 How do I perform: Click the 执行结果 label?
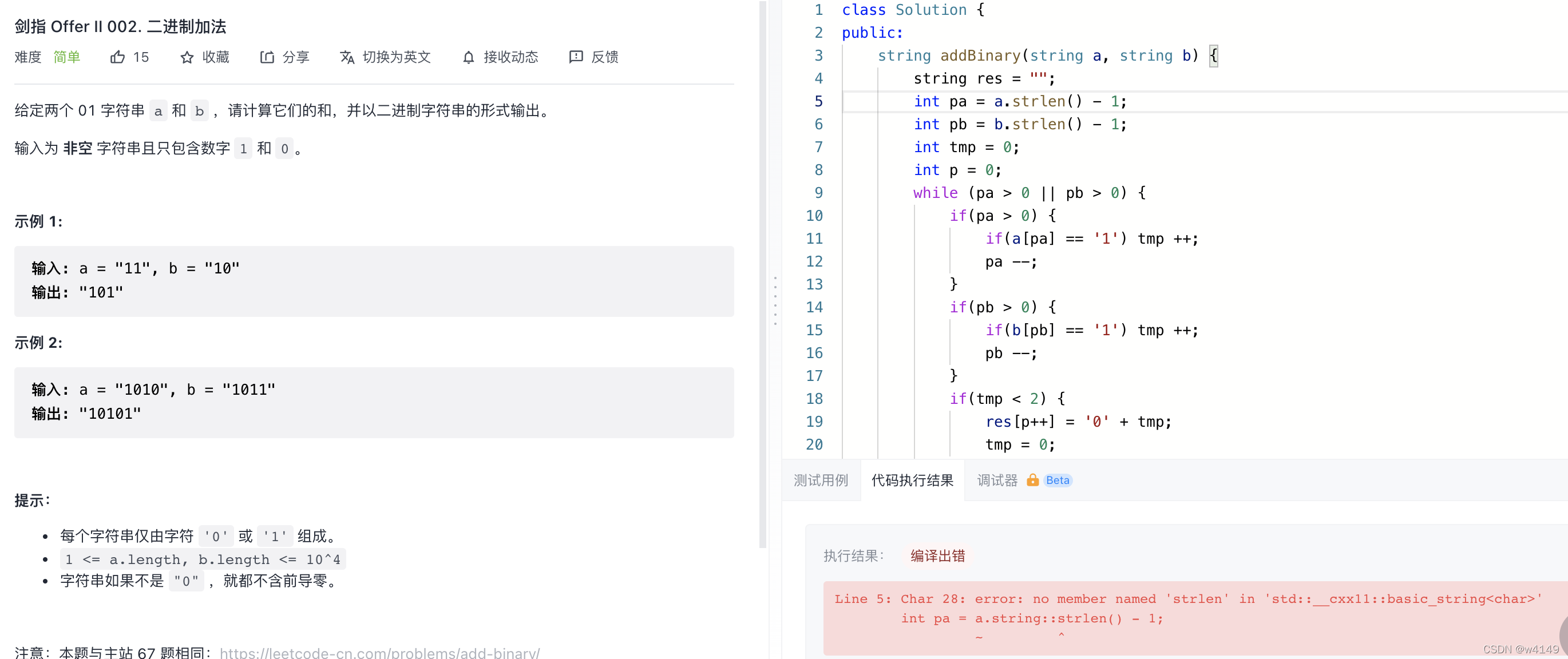click(x=853, y=555)
